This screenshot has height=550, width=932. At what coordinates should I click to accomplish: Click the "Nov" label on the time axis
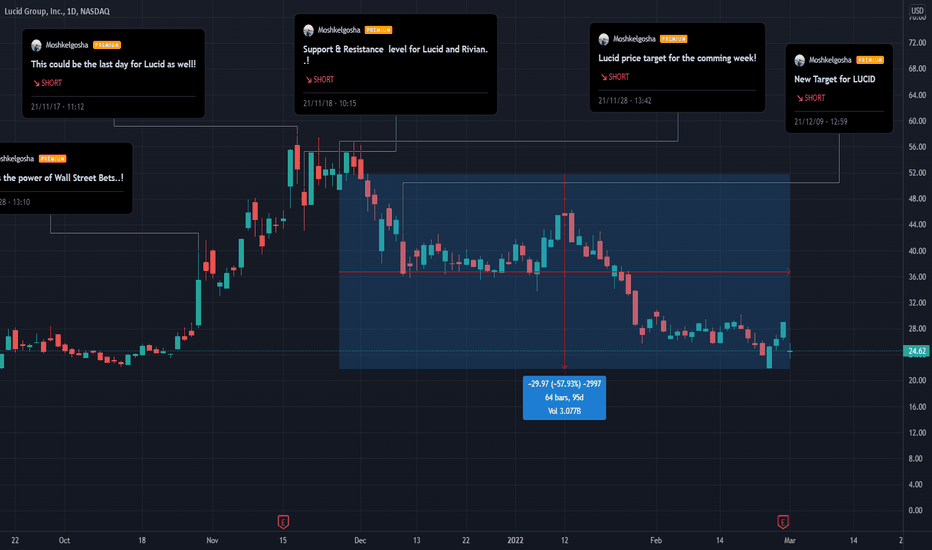click(212, 540)
